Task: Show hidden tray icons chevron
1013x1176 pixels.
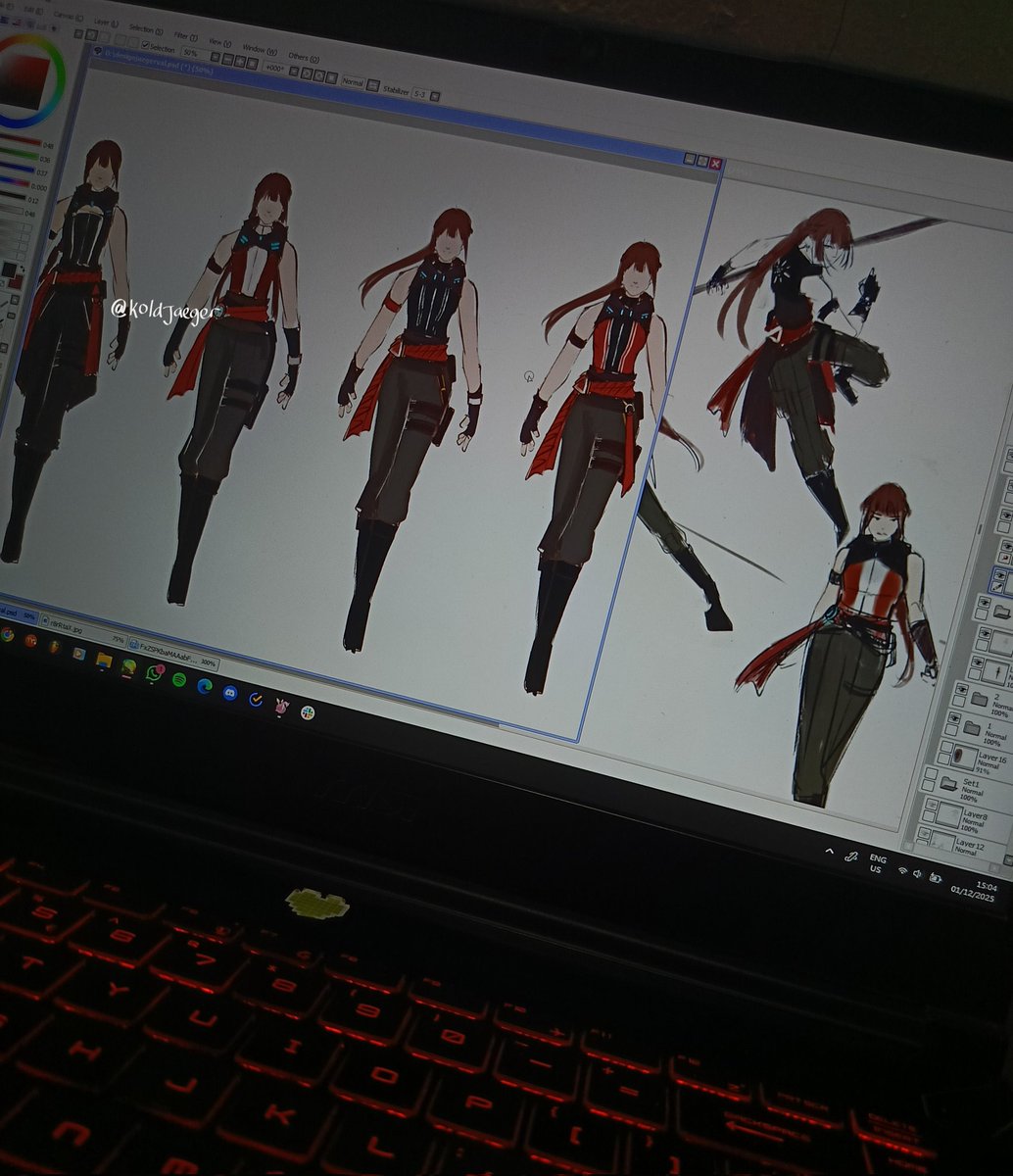Action: point(829,851)
